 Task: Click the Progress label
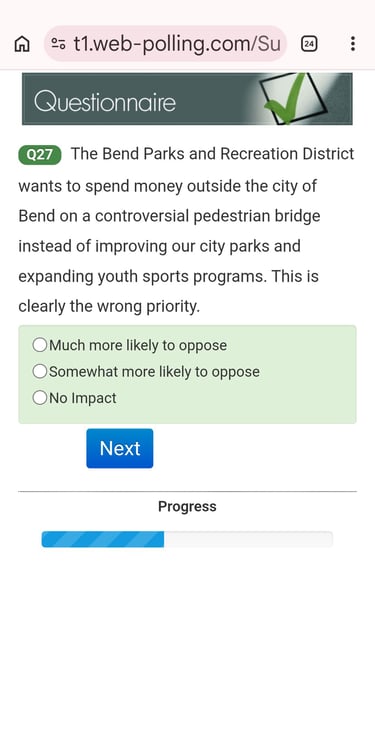[187, 507]
